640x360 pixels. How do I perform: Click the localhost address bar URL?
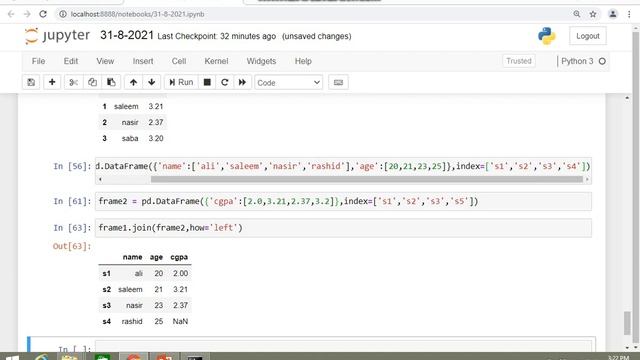tap(137, 14)
